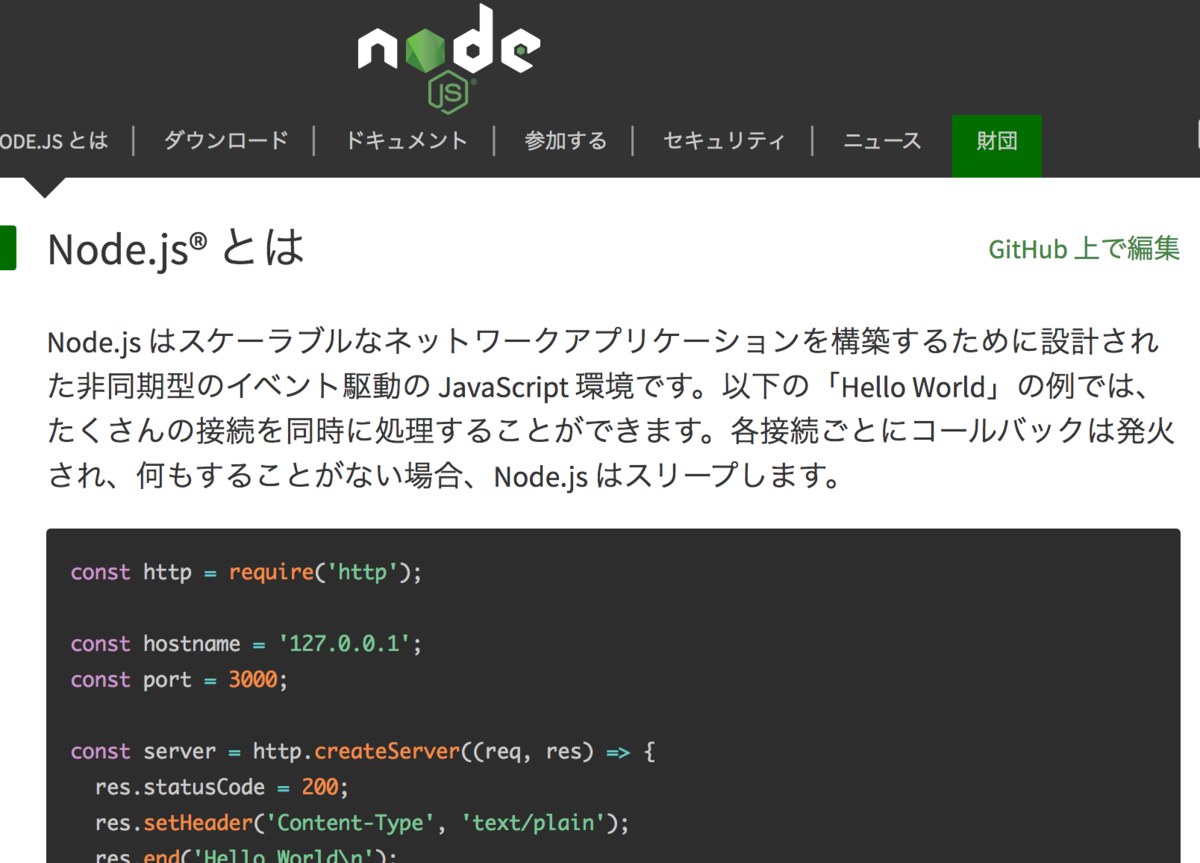Select the 参加する menu entry

tap(566, 141)
